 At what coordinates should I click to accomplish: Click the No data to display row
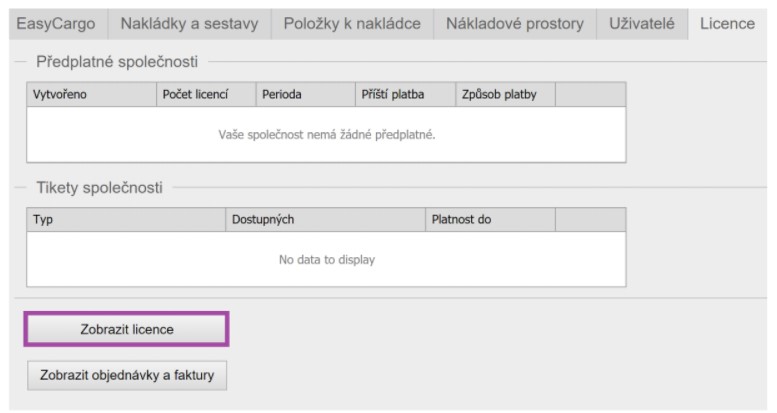[326, 260]
